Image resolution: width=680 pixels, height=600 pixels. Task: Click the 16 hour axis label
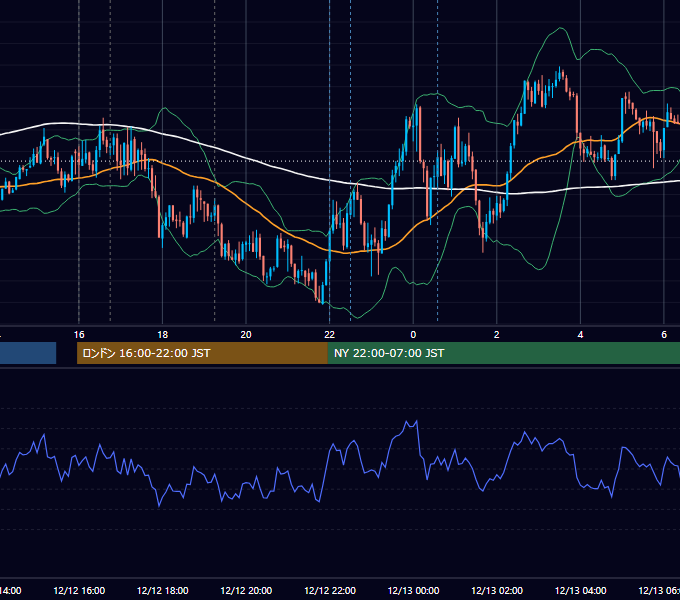pyautogui.click(x=79, y=335)
